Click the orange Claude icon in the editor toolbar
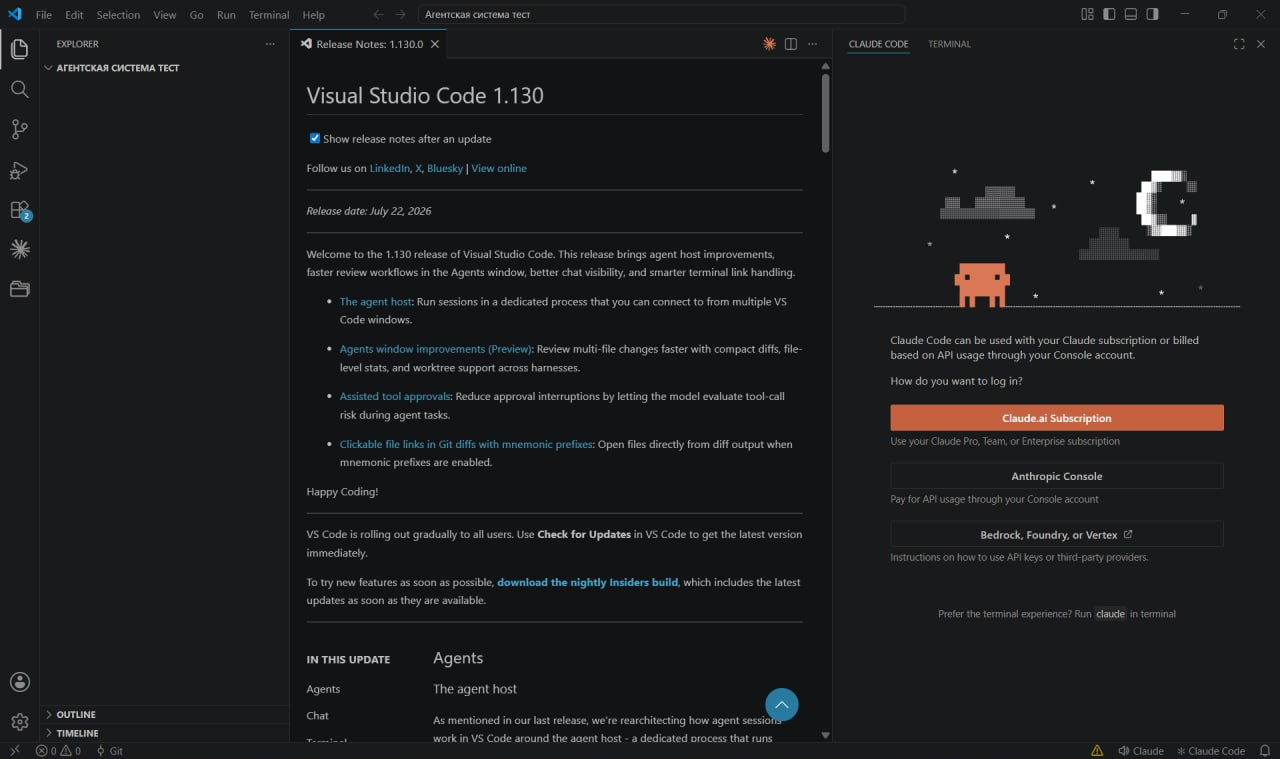 (769, 44)
